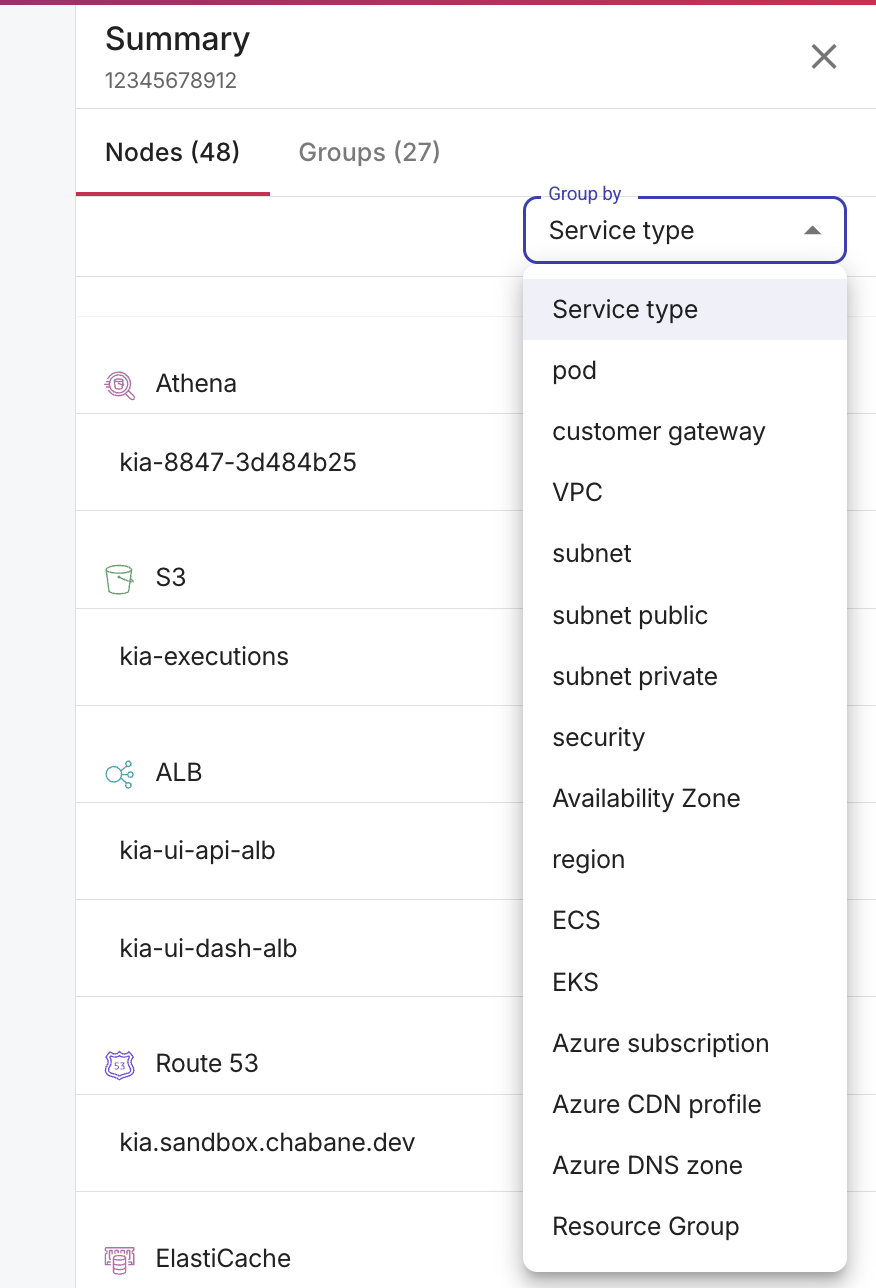Choose region grouping option
The width and height of the screenshot is (876, 1288).
point(685,859)
